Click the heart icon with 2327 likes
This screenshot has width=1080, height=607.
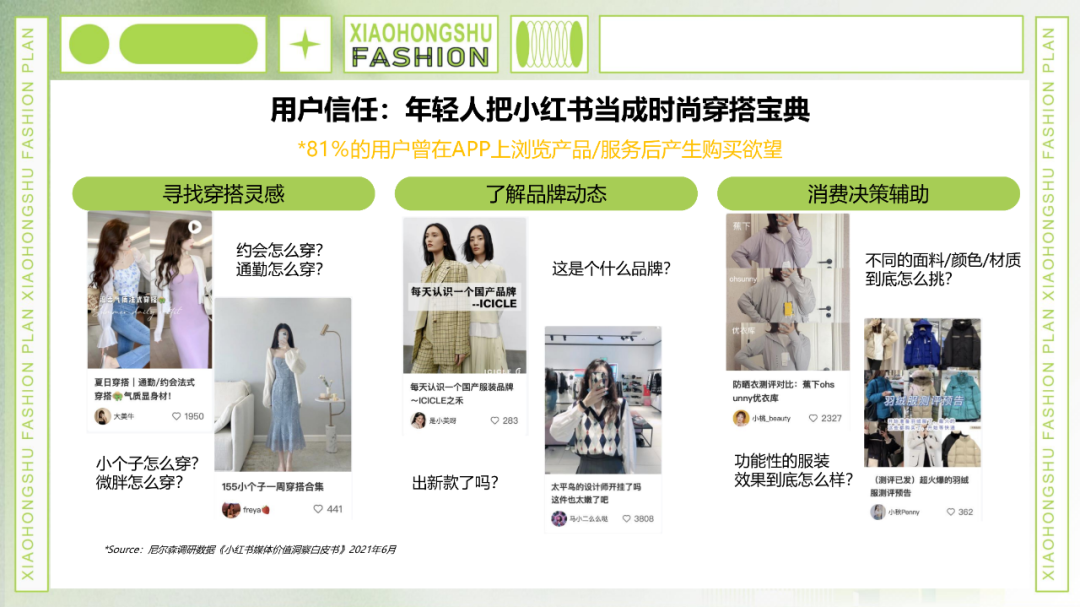click(x=813, y=418)
